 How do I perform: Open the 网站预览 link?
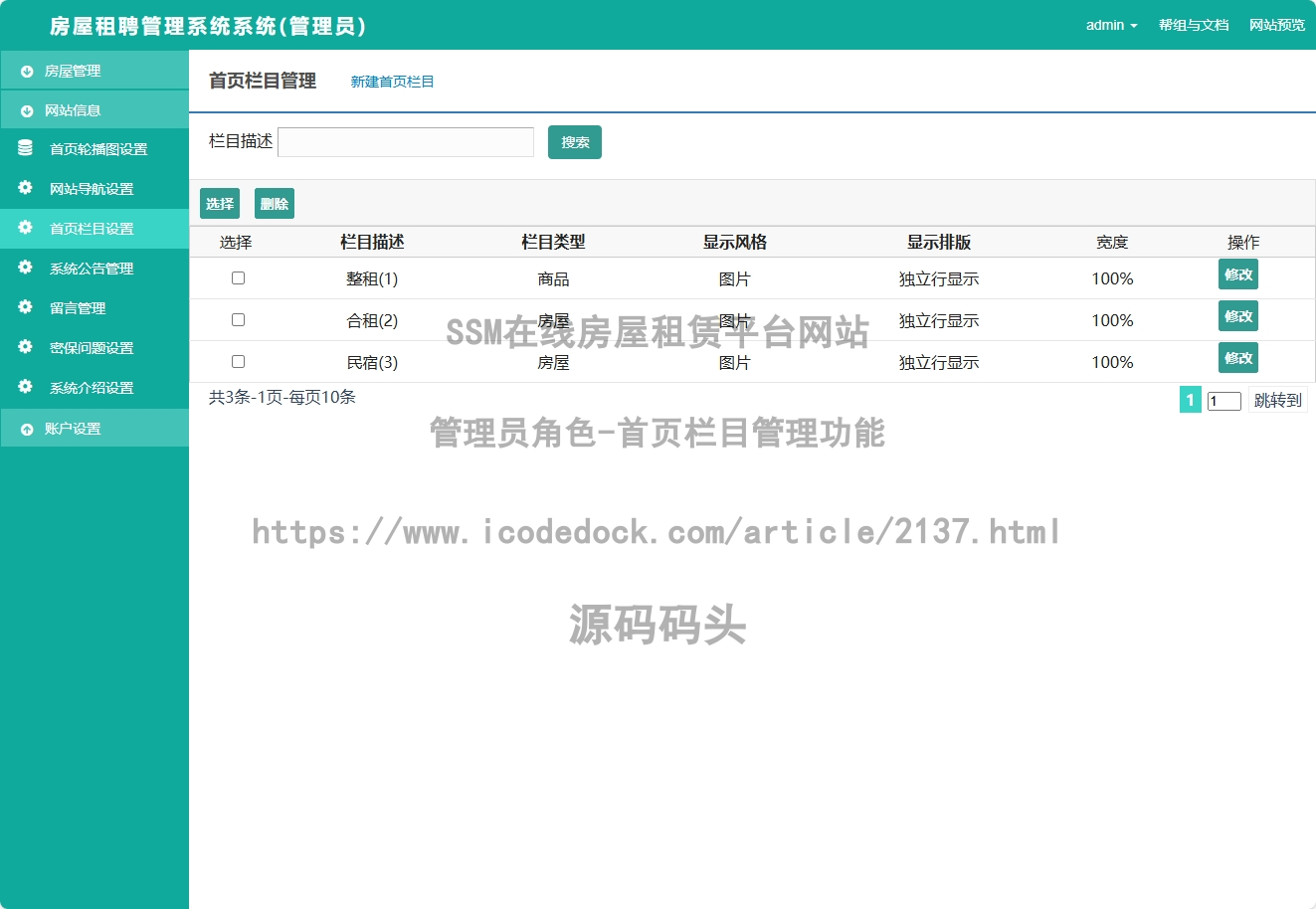click(1277, 25)
